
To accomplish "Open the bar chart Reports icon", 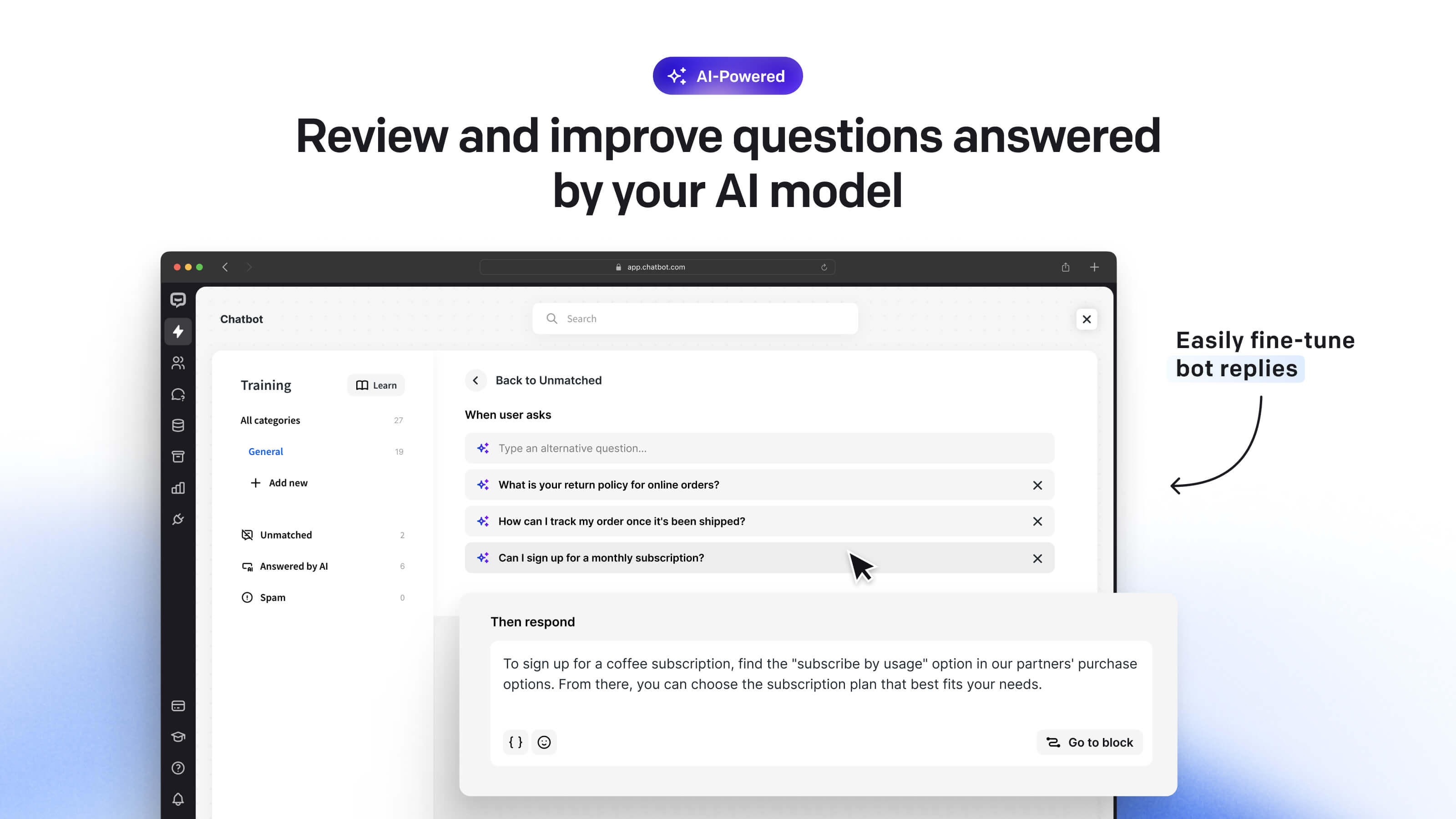I will coord(178,488).
